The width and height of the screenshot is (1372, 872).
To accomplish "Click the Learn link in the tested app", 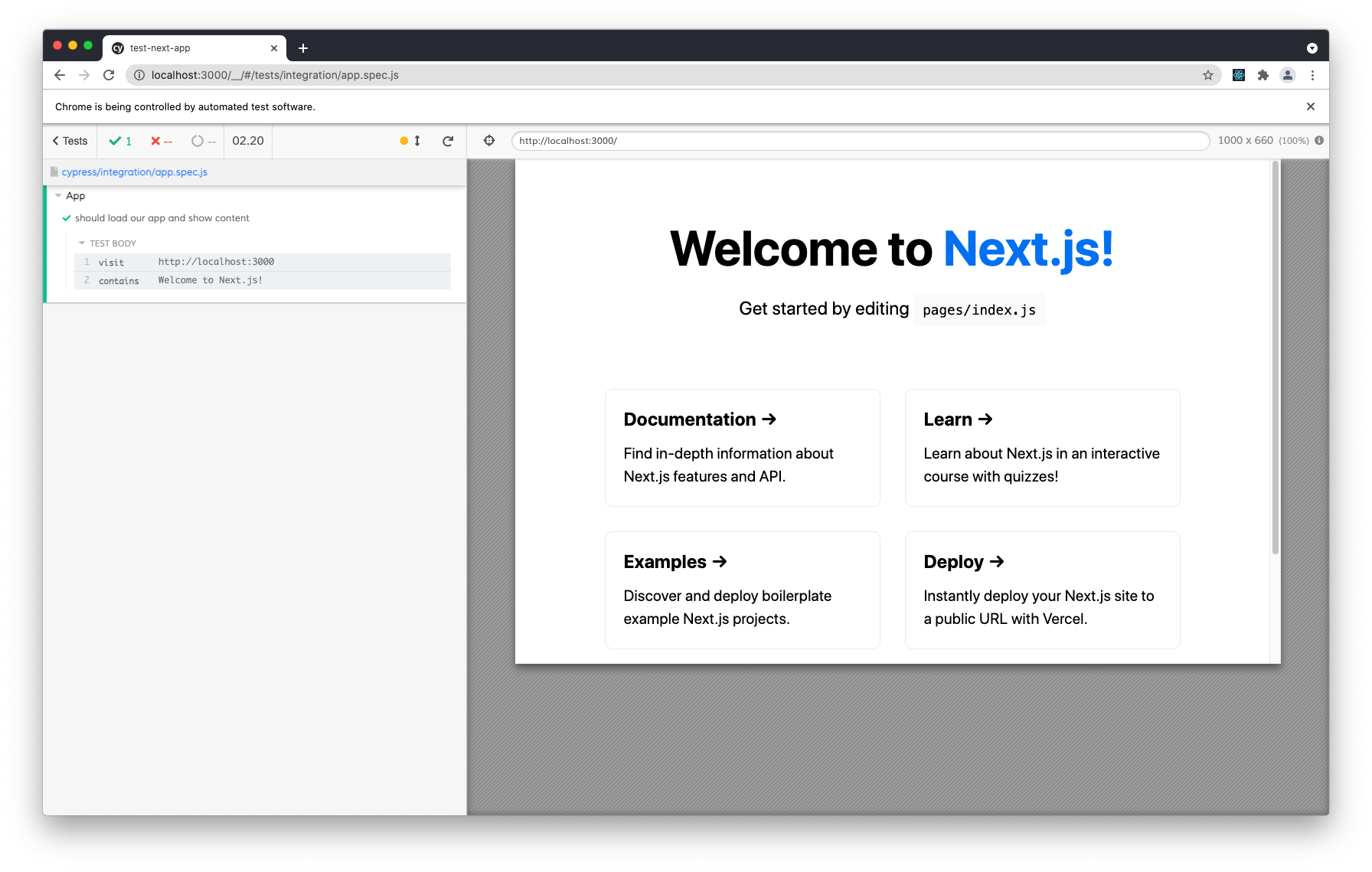I will coord(957,420).
